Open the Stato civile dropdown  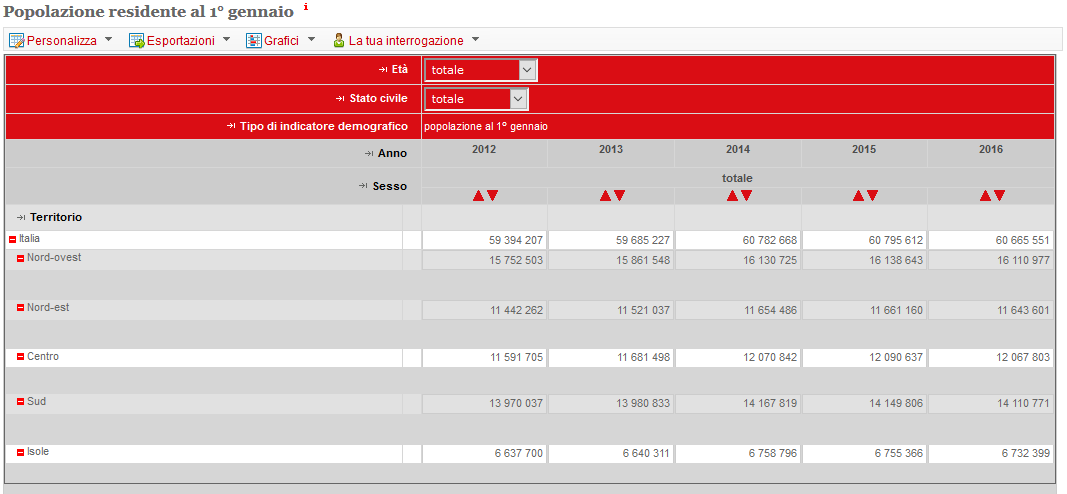point(517,99)
